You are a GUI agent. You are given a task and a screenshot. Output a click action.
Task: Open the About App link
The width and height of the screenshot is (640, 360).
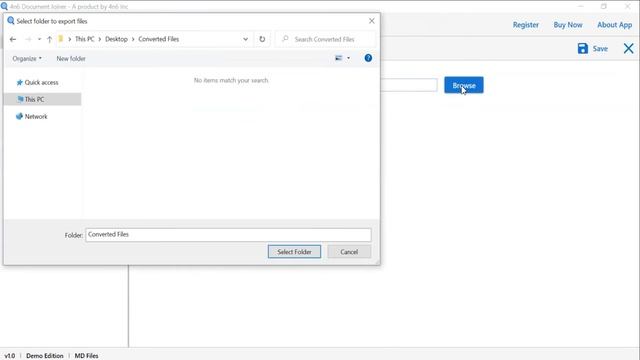(614, 25)
